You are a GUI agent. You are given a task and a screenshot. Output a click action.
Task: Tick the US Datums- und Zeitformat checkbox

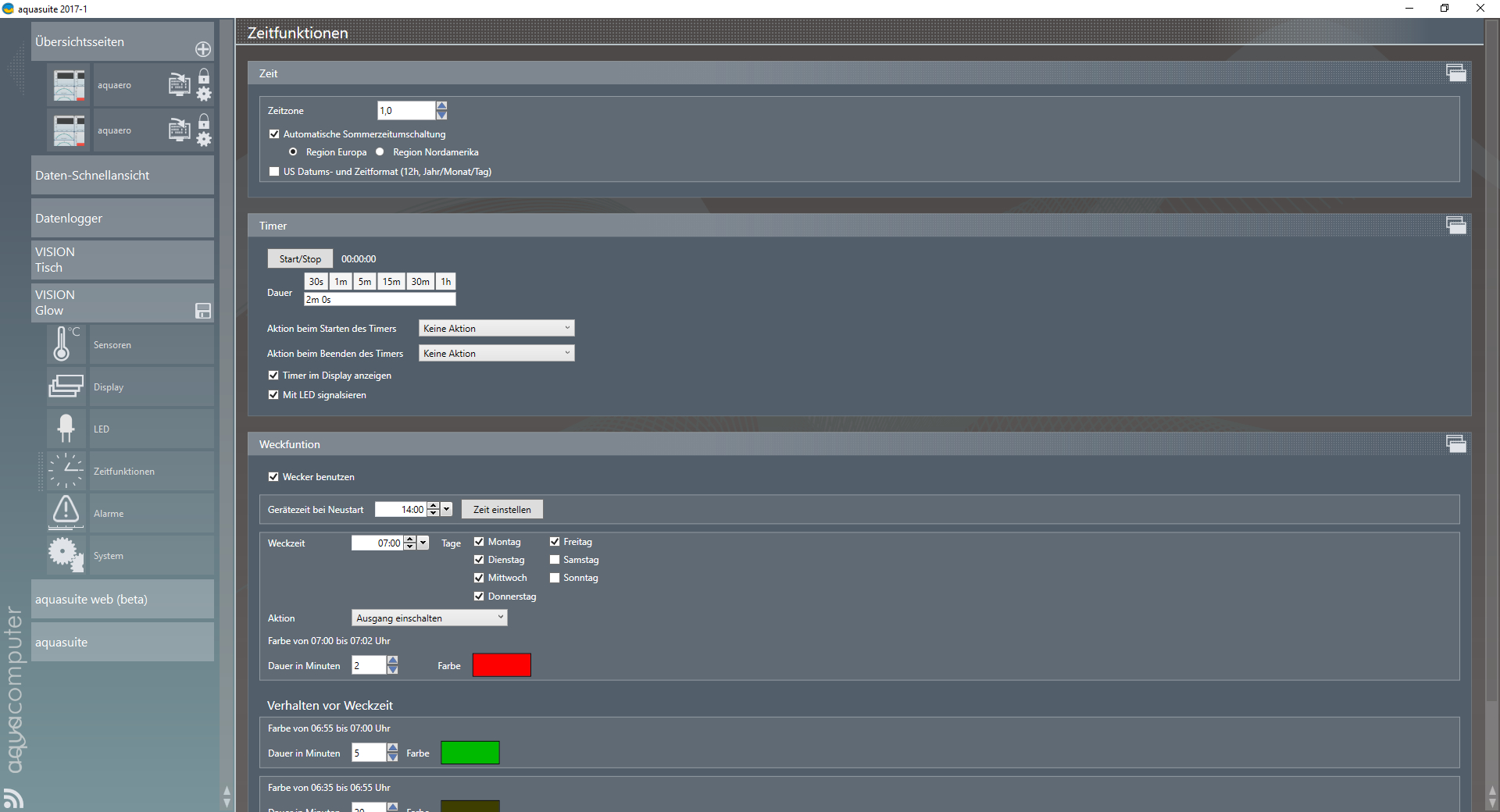(x=274, y=172)
